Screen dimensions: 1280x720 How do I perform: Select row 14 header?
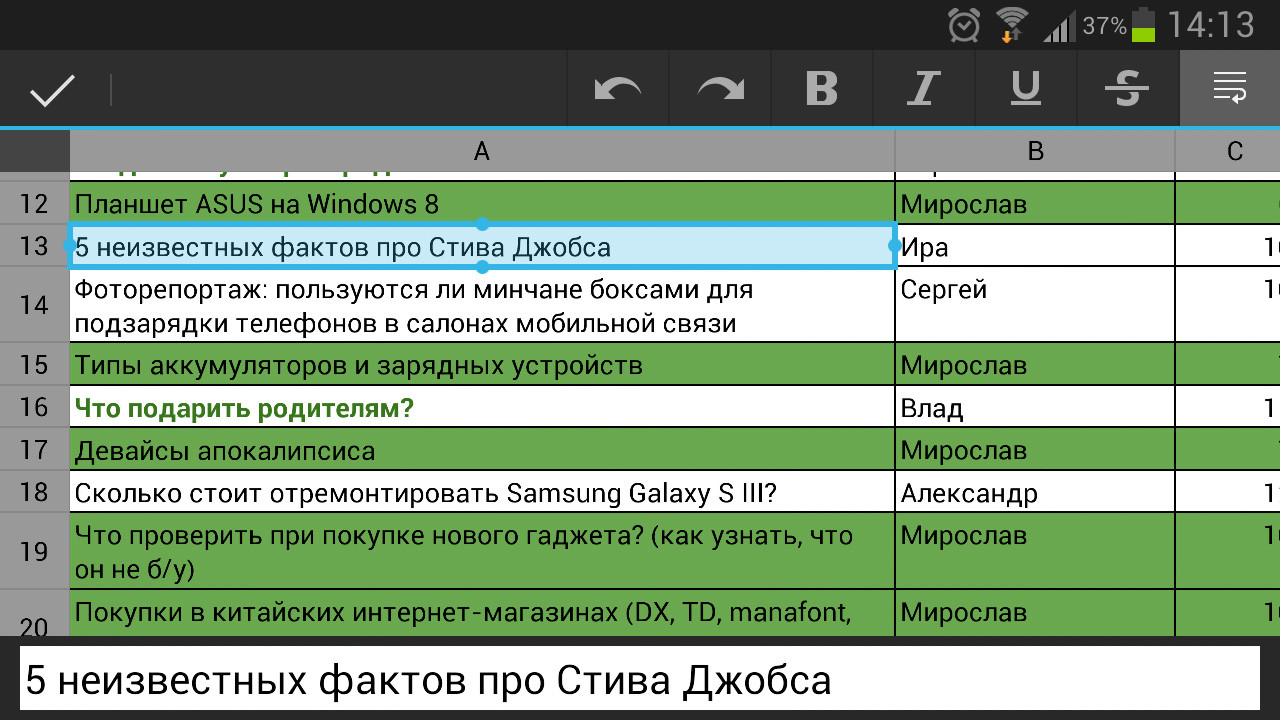pos(34,305)
